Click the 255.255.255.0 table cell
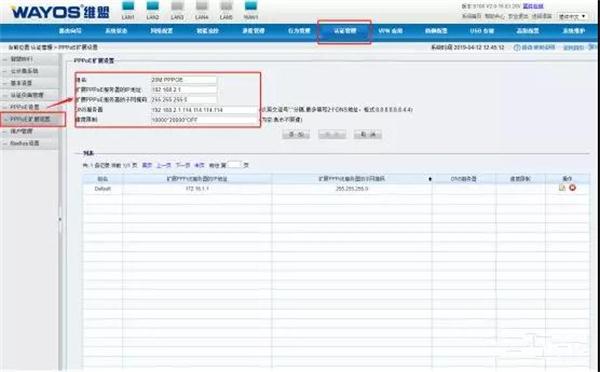The height and width of the screenshot is (372, 600). (352, 189)
